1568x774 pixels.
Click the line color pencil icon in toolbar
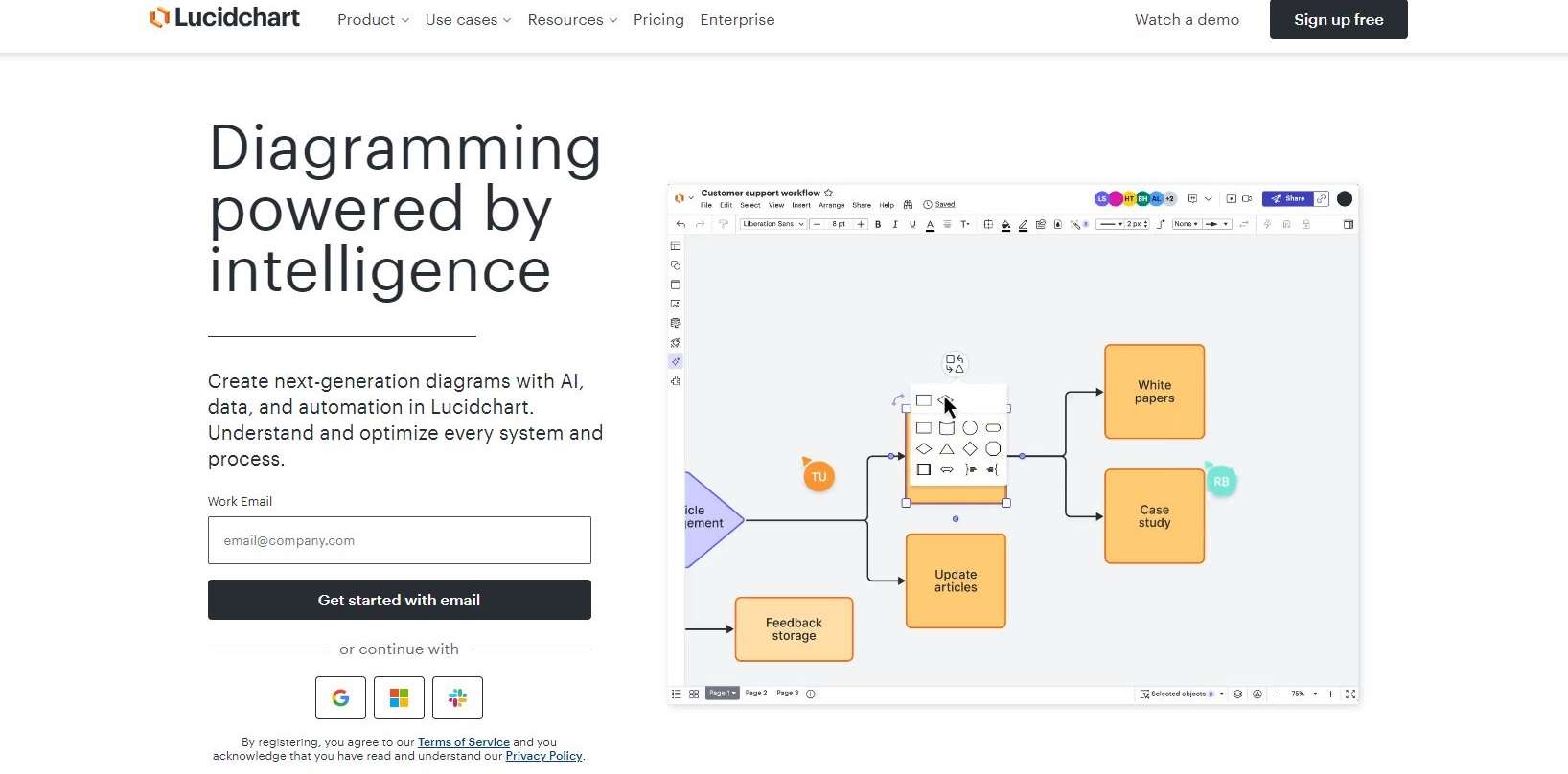click(x=1023, y=225)
